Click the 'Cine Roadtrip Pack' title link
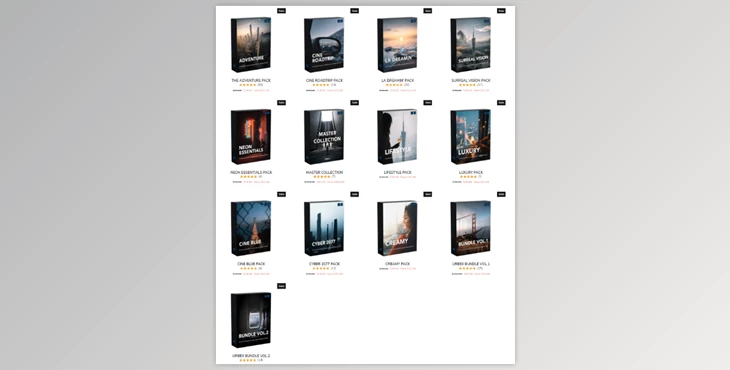The width and height of the screenshot is (730, 370). (324, 81)
